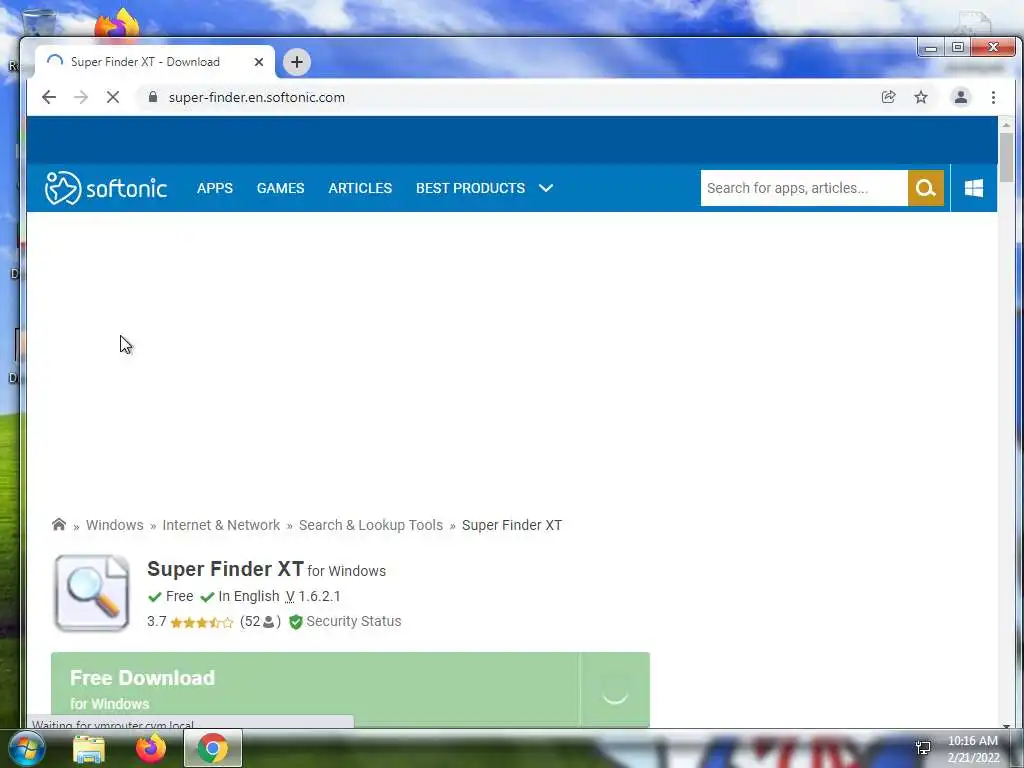
Task: View Security Status shield link
Action: [x=345, y=622]
